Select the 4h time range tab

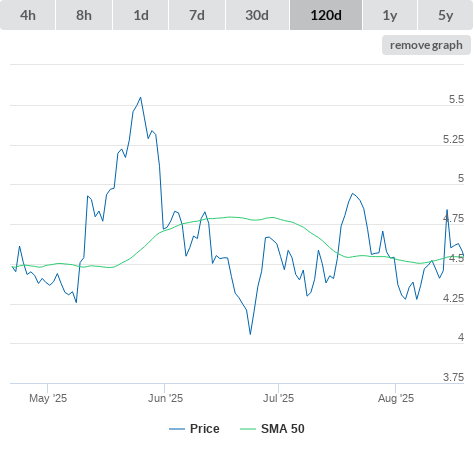pos(28,15)
